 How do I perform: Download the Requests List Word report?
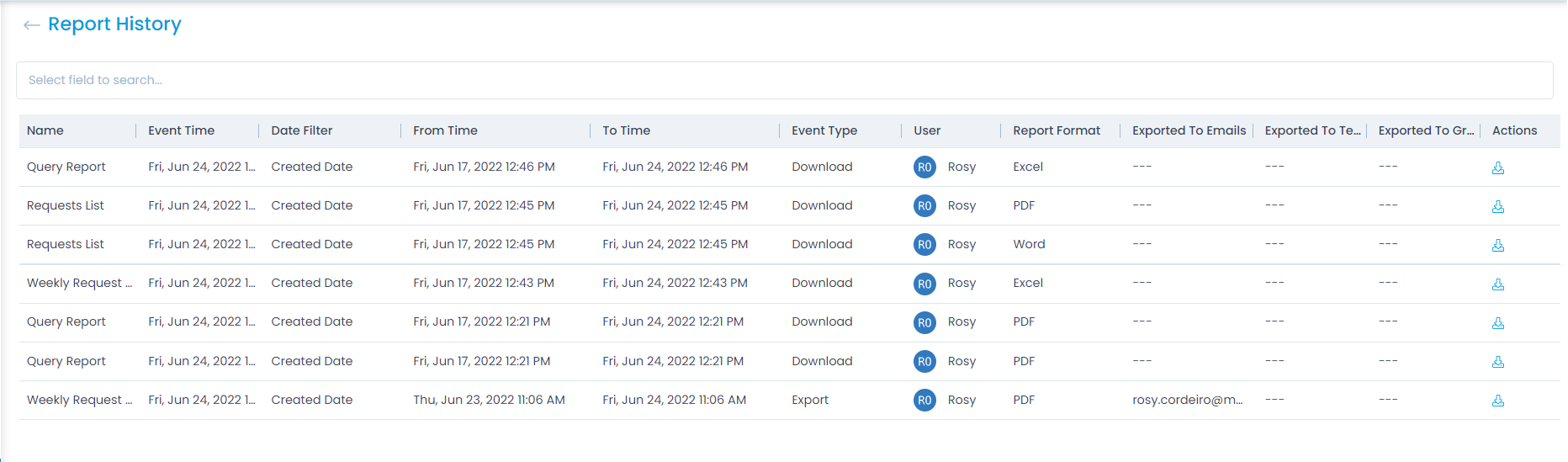[1497, 246]
